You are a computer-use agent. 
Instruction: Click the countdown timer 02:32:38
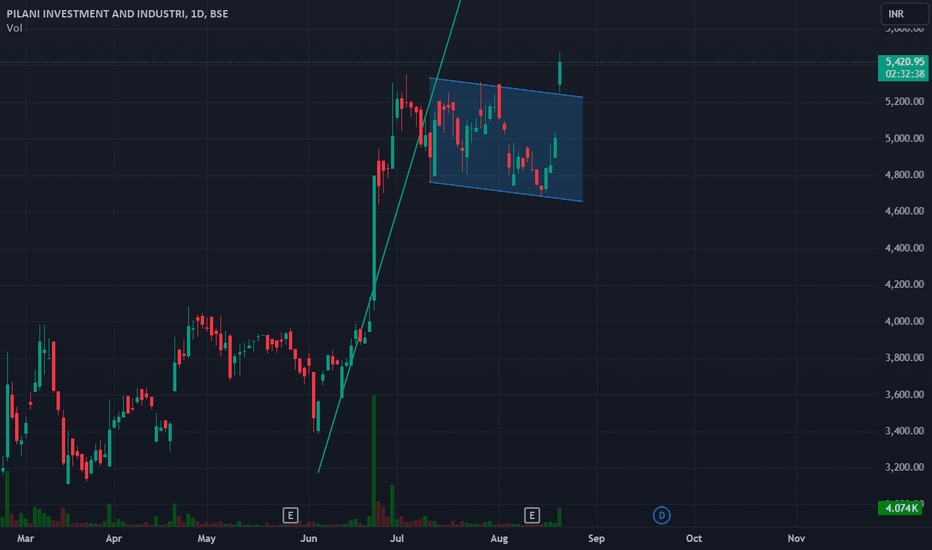tap(904, 74)
